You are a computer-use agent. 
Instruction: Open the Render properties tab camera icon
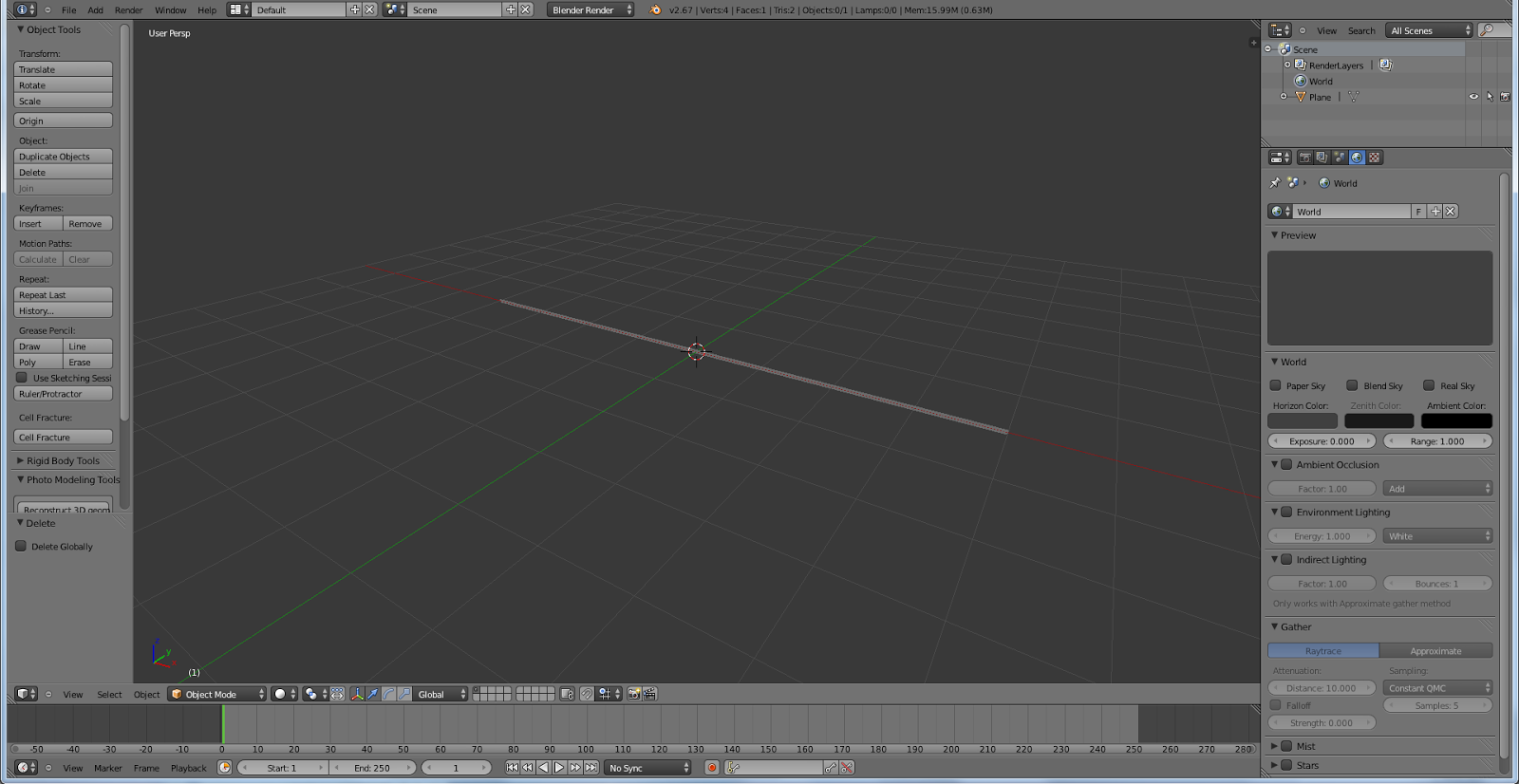1305,158
